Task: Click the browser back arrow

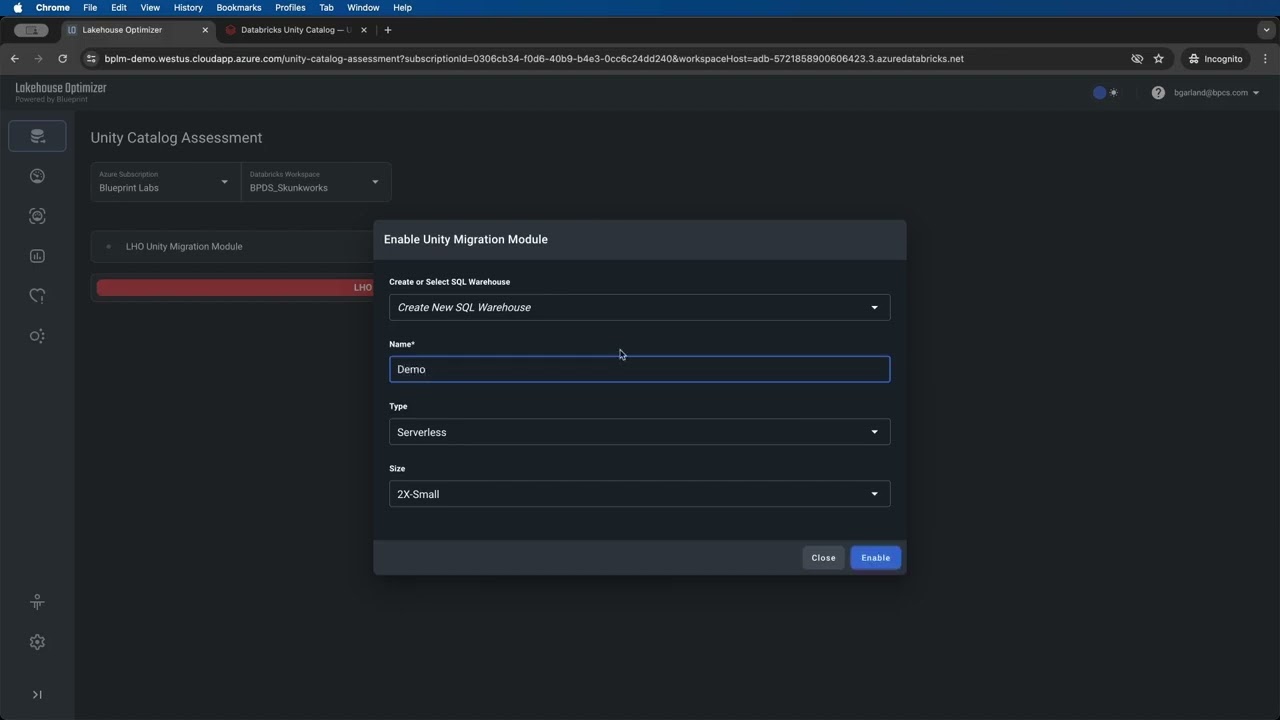Action: [x=15, y=59]
